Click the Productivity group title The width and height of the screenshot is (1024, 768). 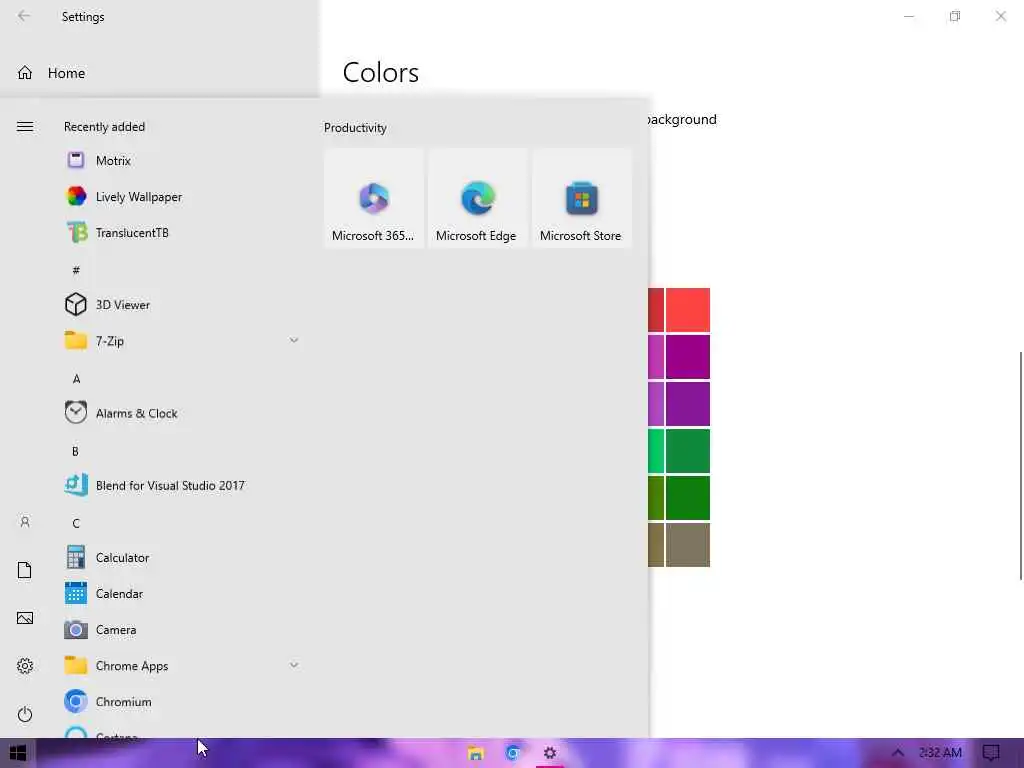point(355,128)
